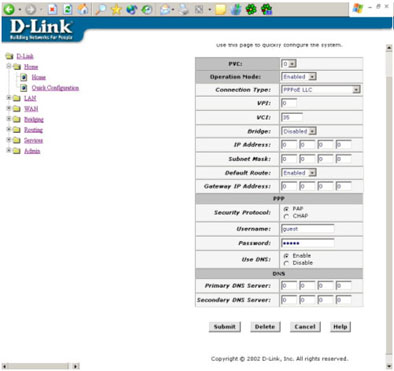Viewport: 394px width, 371px height.
Task: Click the vertical scrollbar up arrow
Action: coord(389,48)
